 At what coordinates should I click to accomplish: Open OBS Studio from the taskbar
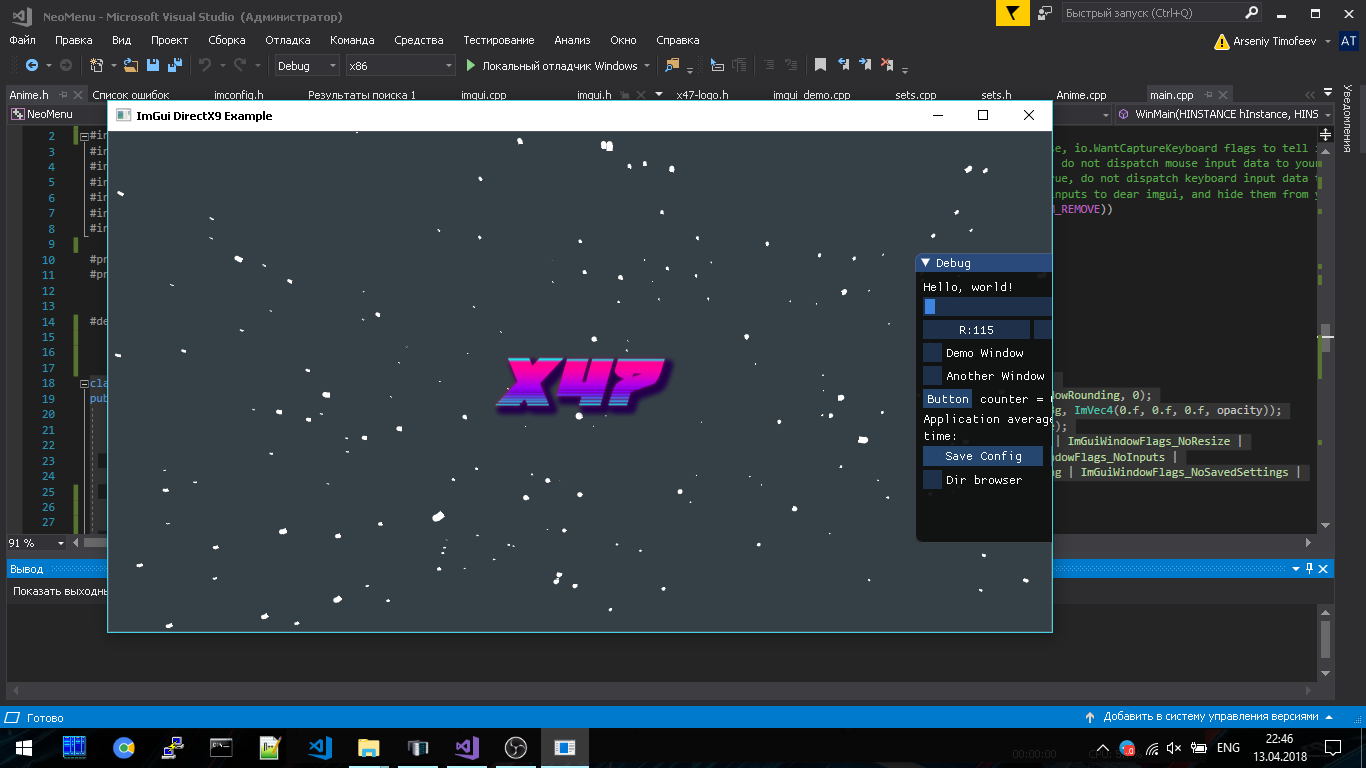point(516,747)
